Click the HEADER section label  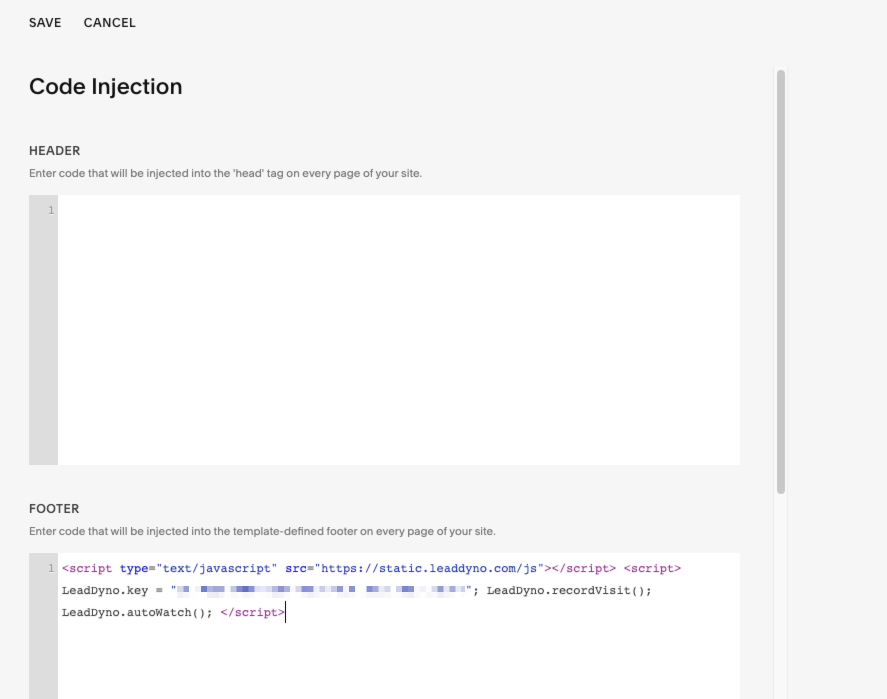[x=55, y=151]
